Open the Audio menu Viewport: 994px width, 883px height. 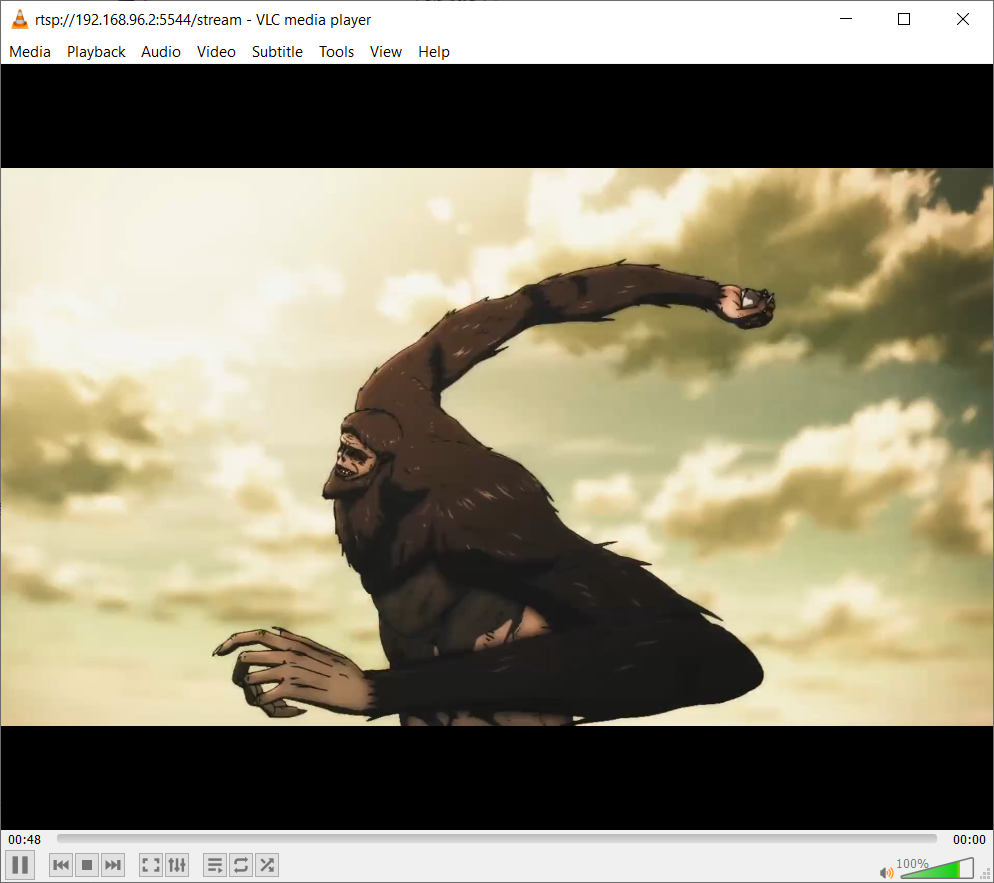[160, 51]
